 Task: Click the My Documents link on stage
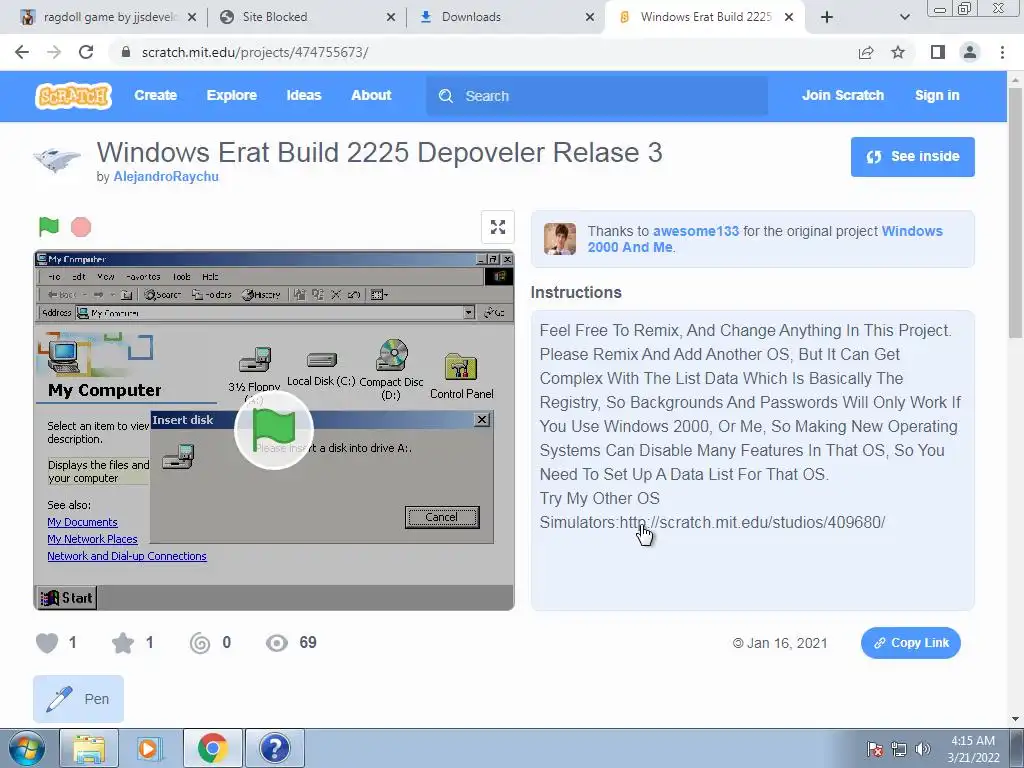click(82, 522)
